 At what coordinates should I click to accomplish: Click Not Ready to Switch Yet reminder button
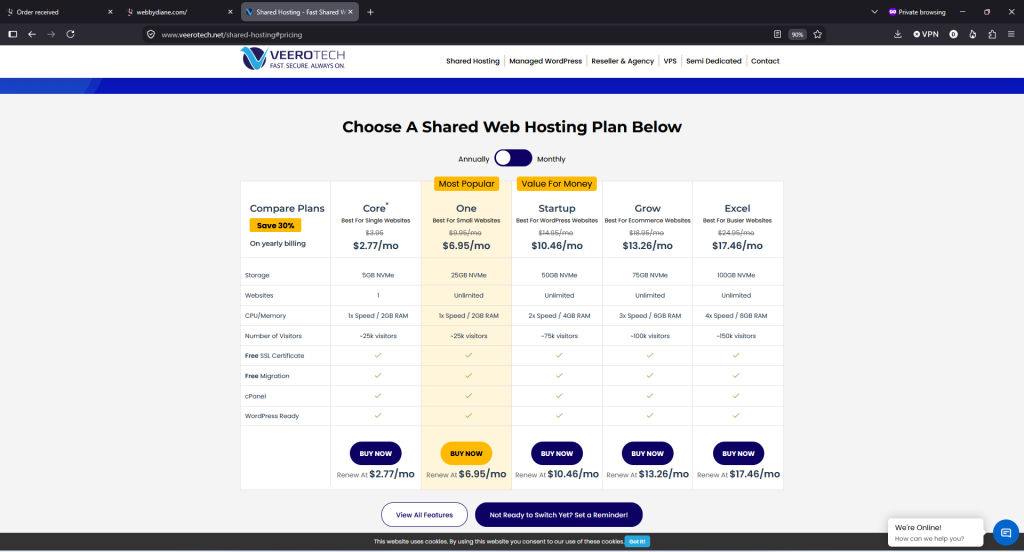(558, 515)
